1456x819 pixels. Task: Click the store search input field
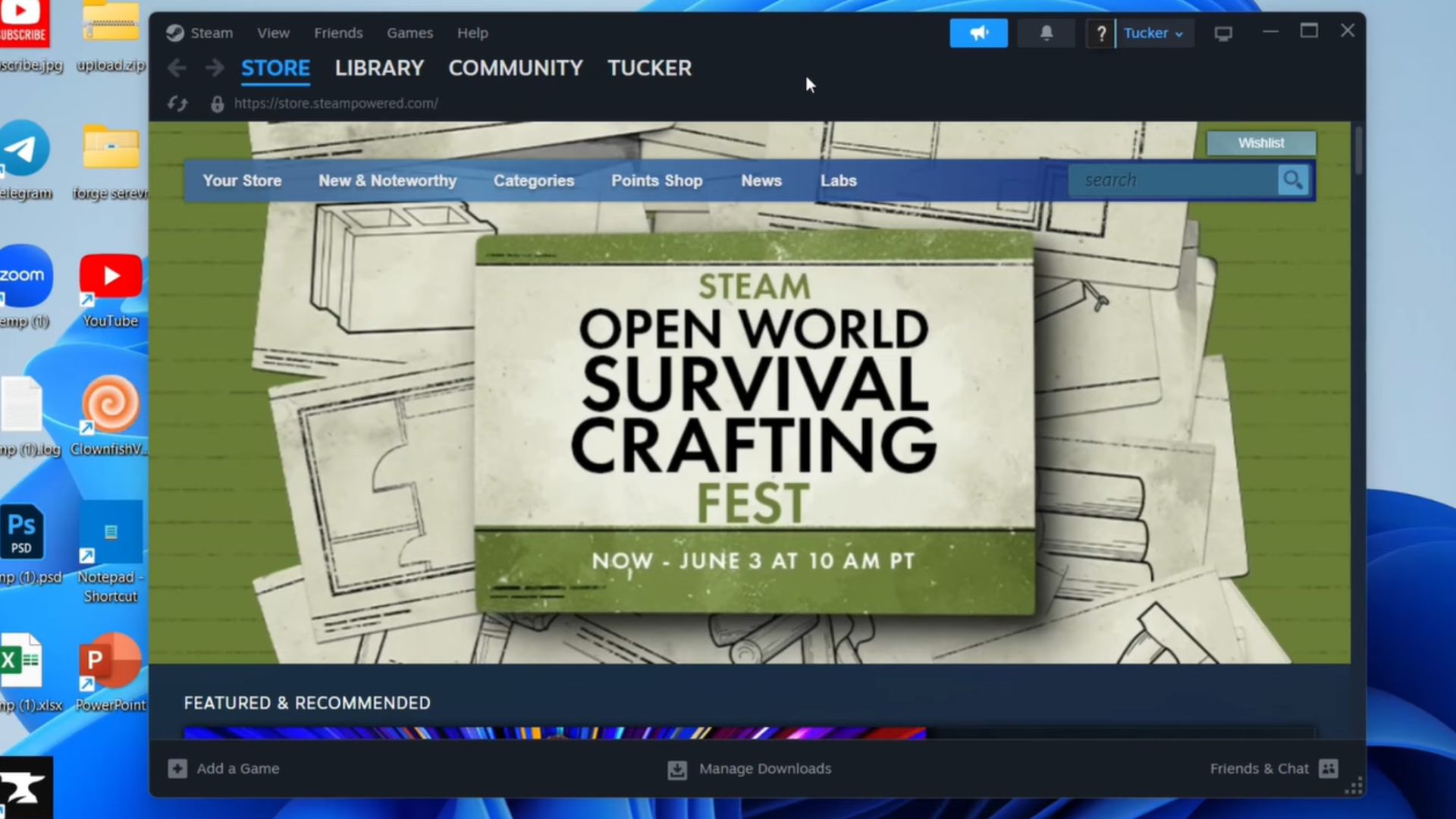[x=1172, y=180]
